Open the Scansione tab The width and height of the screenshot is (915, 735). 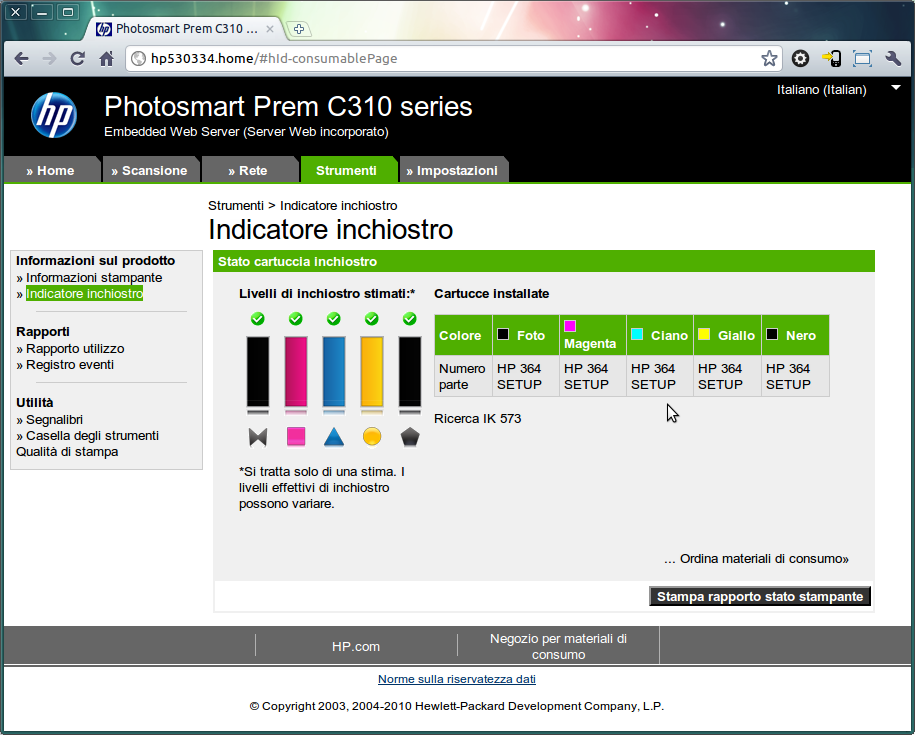click(x=150, y=170)
